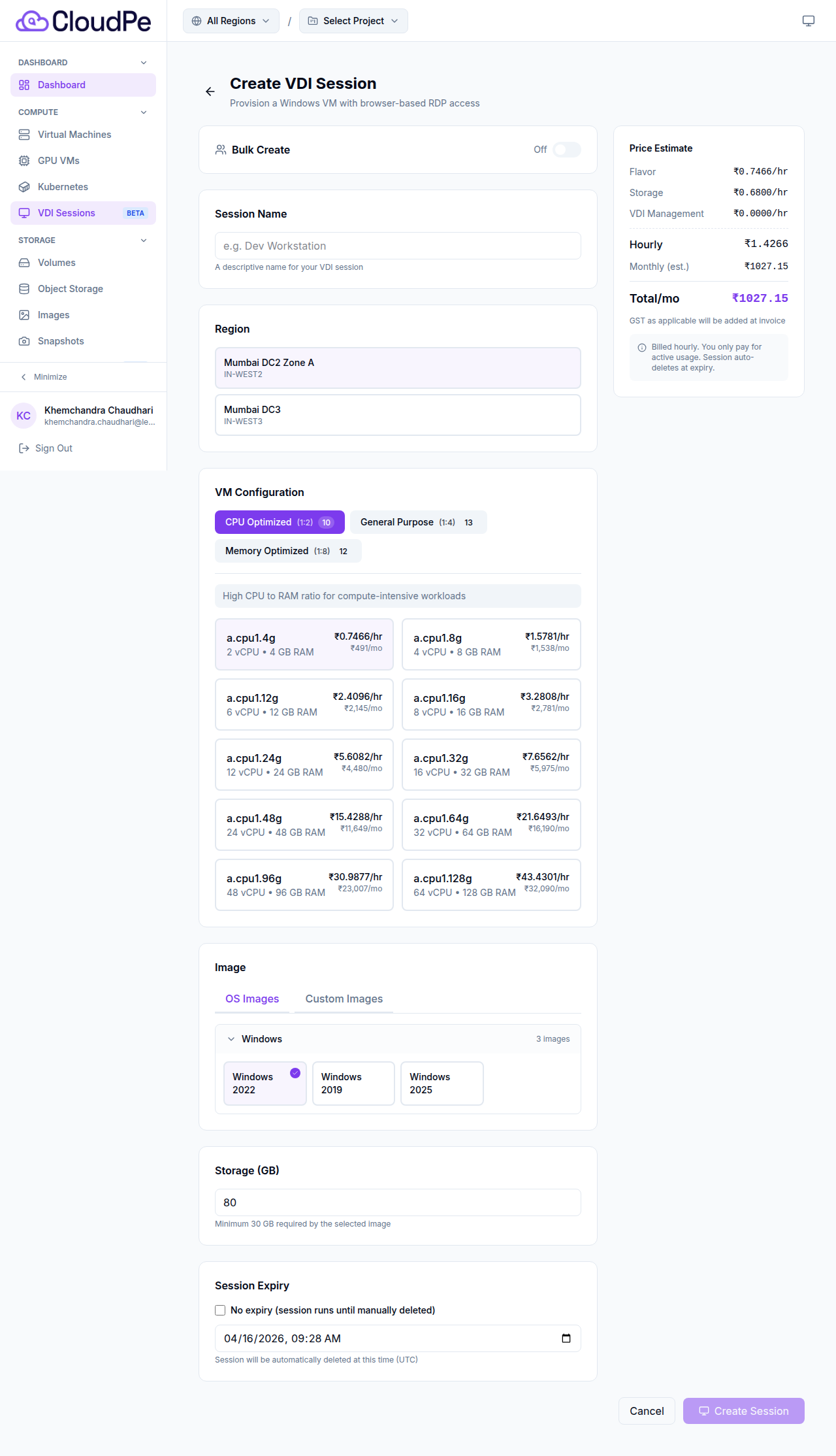Select Mumbai DC2 Zone A region
This screenshot has height=1456, width=836.
[398, 368]
